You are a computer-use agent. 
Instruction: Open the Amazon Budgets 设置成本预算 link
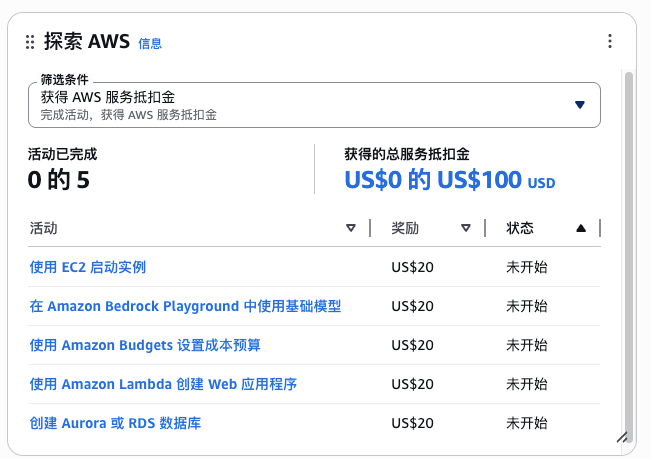145,345
